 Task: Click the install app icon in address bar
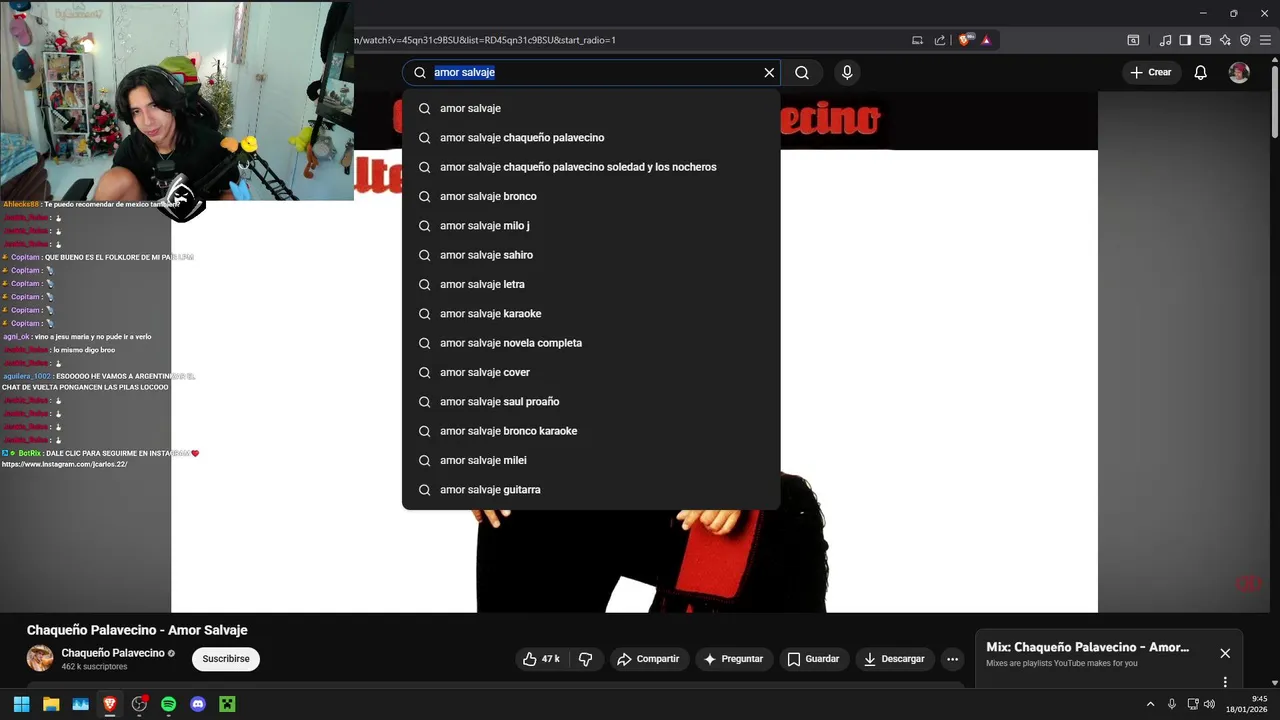(917, 40)
